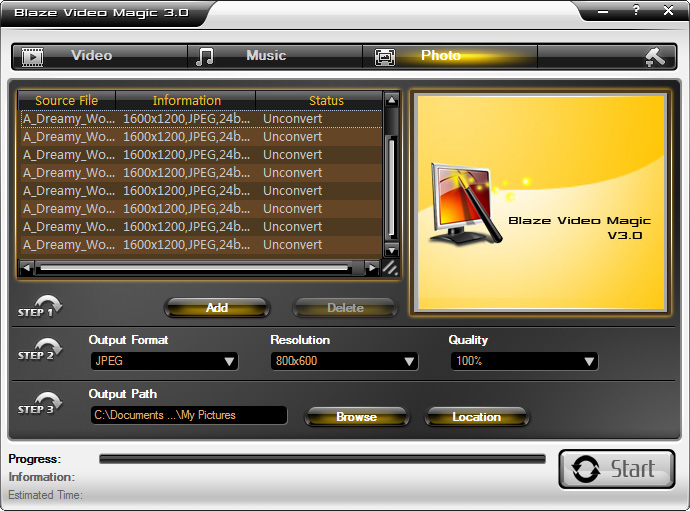Click the vertical scrollbar thumb of file list

coord(391,187)
